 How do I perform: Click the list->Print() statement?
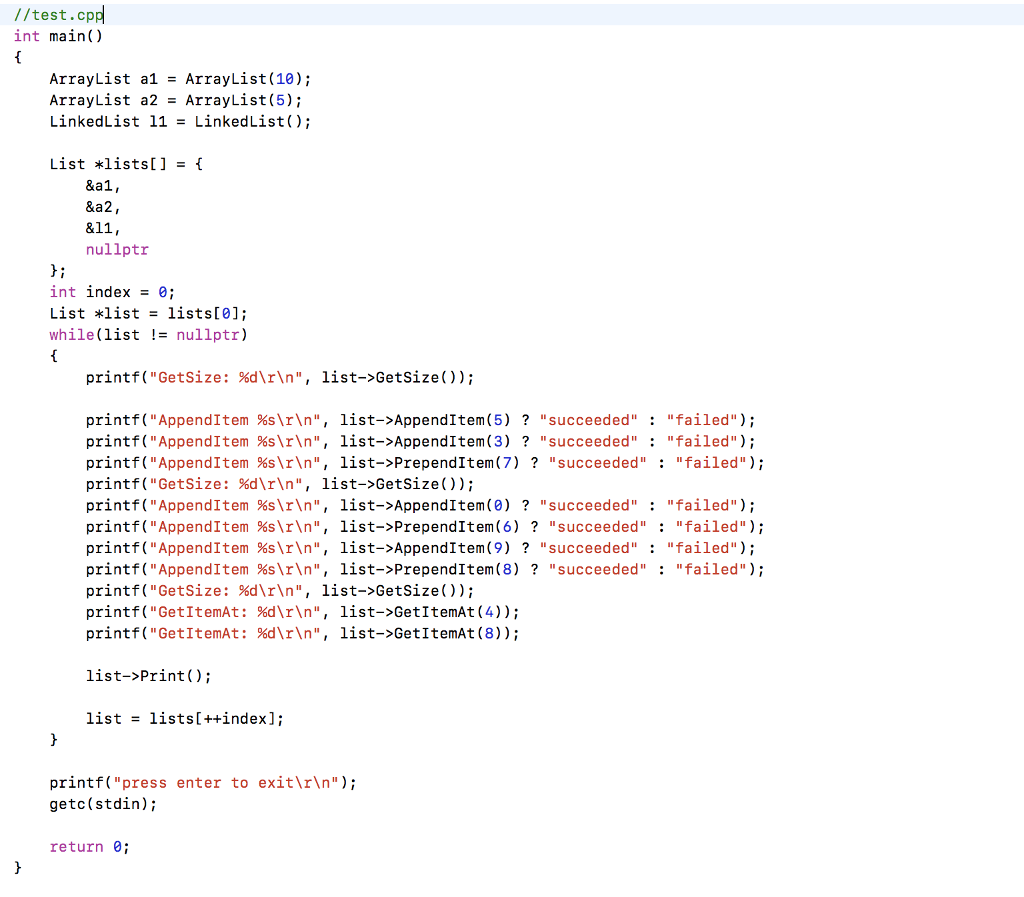[x=145, y=675]
